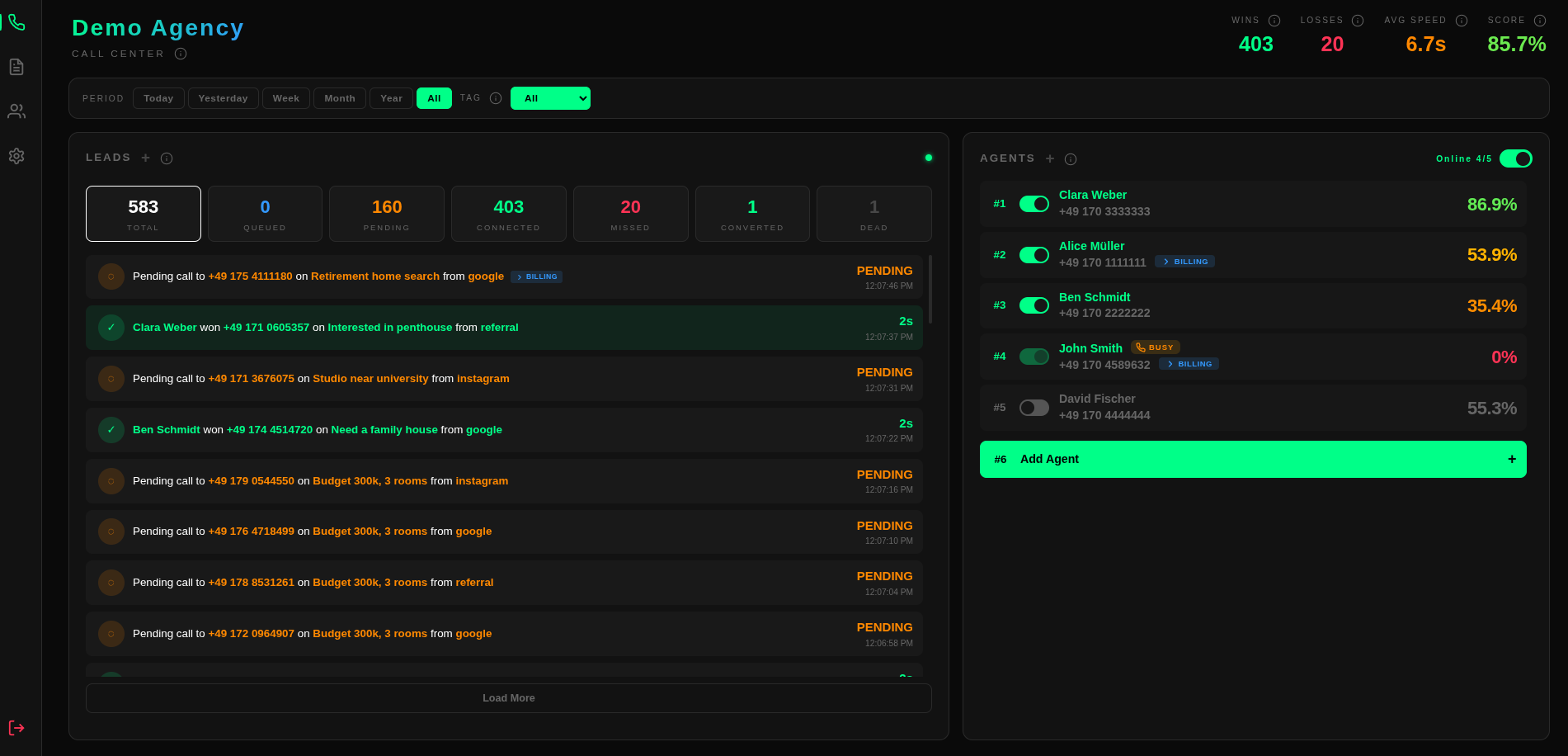1568x756 pixels.
Task: Filter leads by 1 Converted card
Action: coord(752,214)
